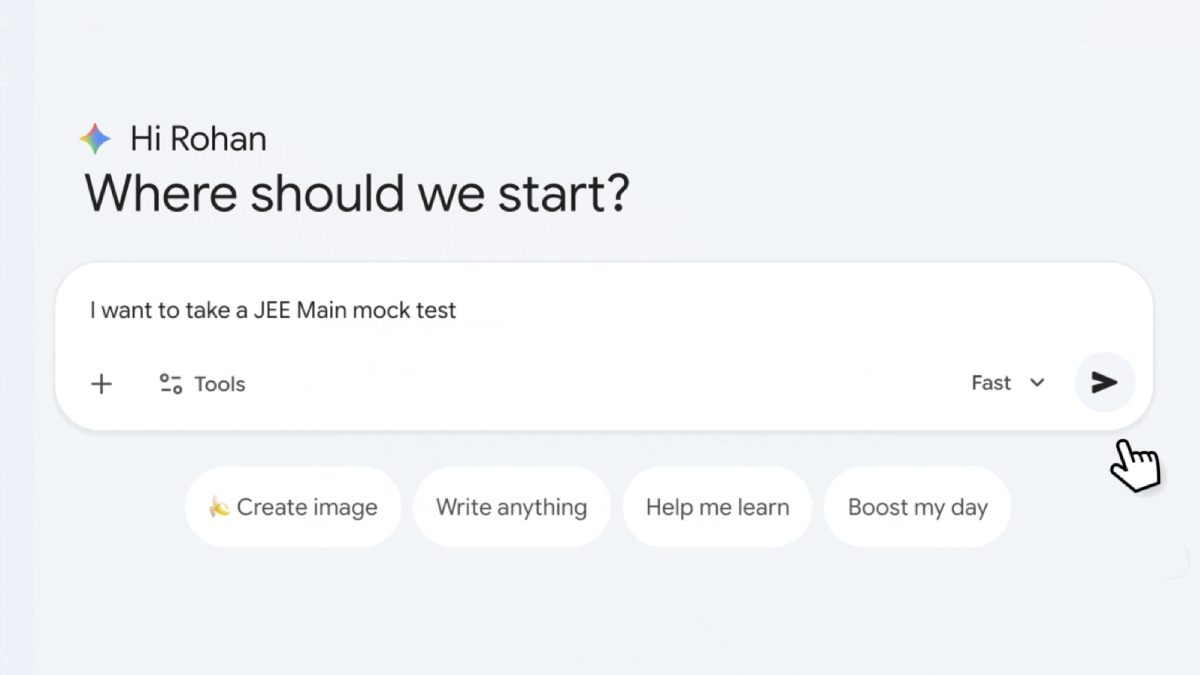Click the banana emoji on Create image
Viewport: 1200px width, 675px height.
[219, 507]
